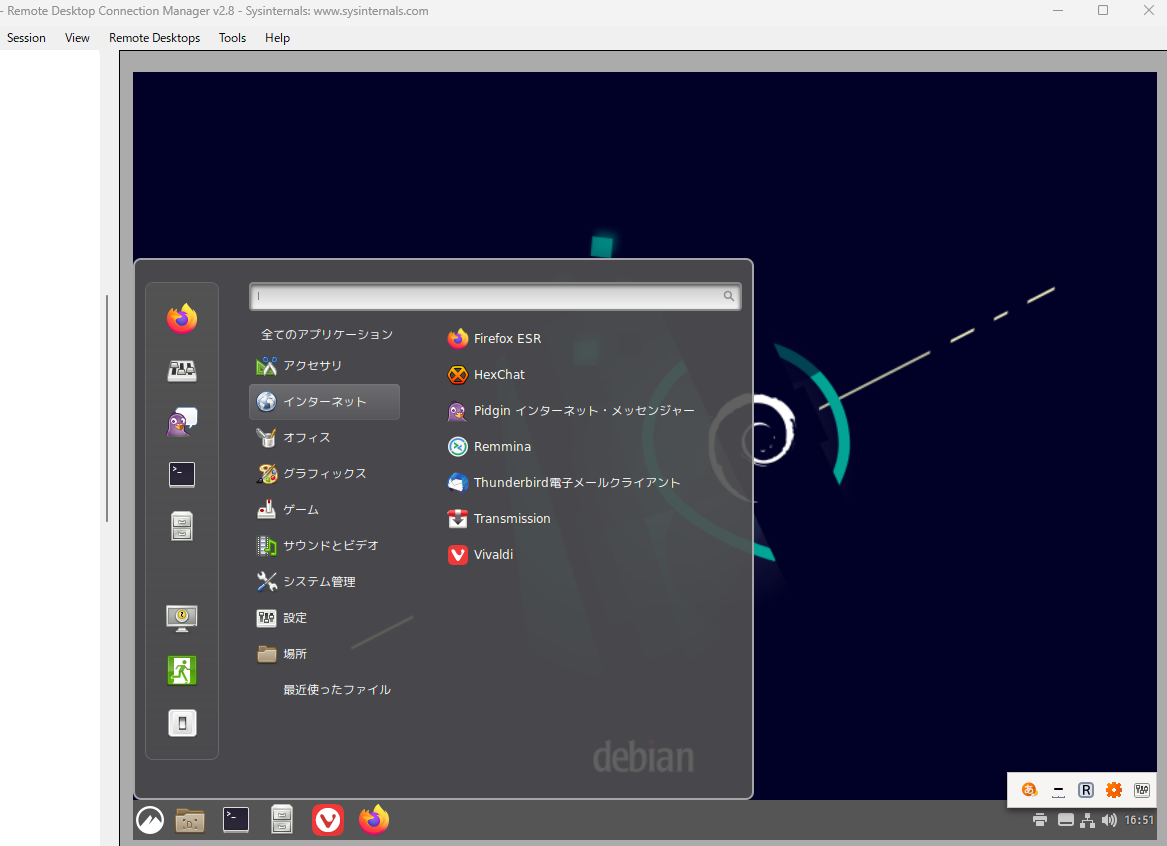Click the magnifier icon in search box
1167x846 pixels.
click(x=729, y=296)
